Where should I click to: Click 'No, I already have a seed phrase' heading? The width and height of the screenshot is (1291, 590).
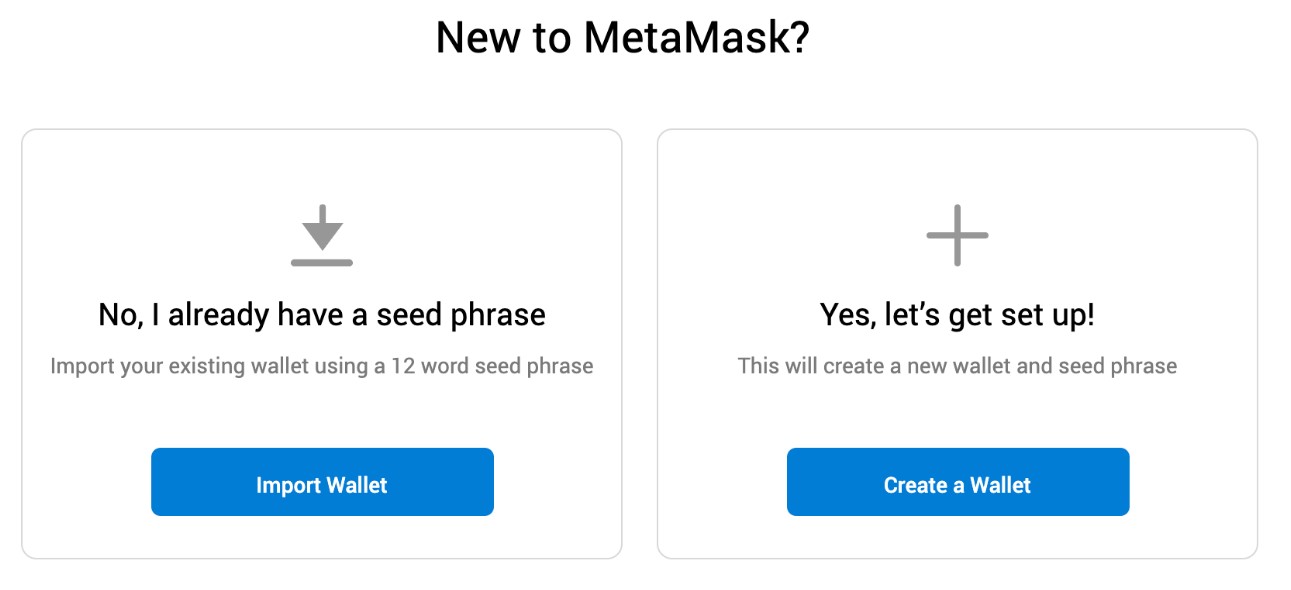coord(322,315)
